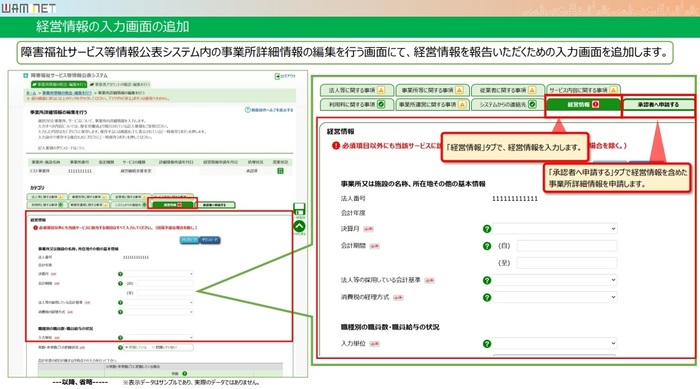Click 会計期間 (至) input in enlarged view
700x389 pixels.
567,263
